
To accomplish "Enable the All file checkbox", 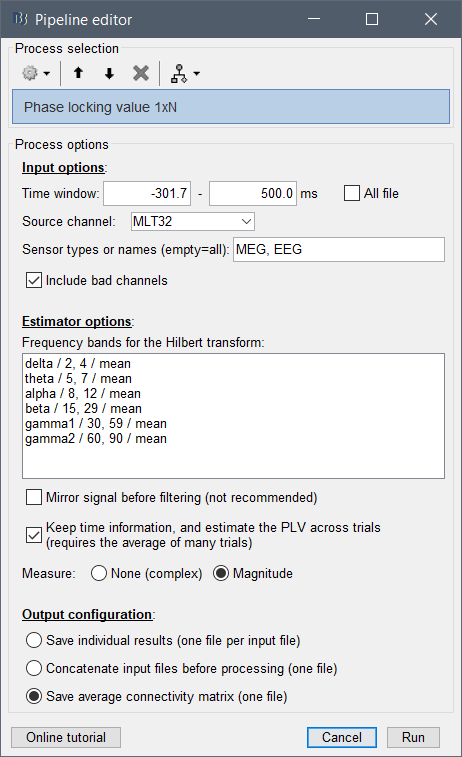I will (x=352, y=194).
